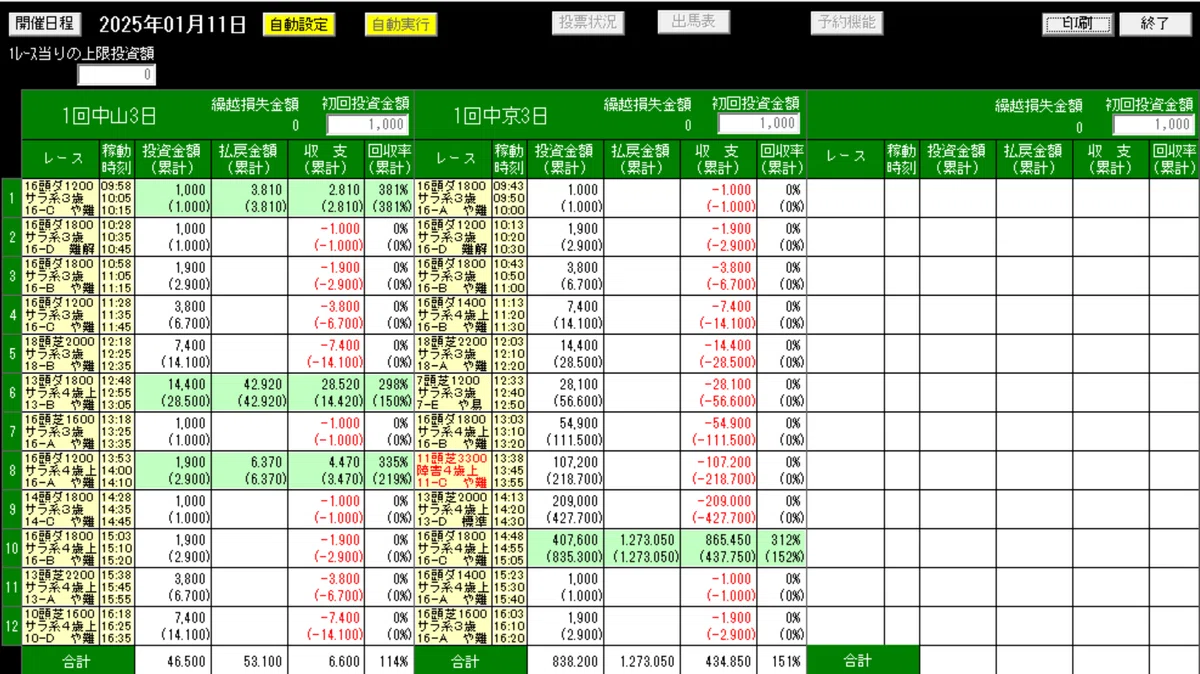1200x674 pixels.
Task: Open the 出馬表 race card button
Action: click(x=693, y=22)
